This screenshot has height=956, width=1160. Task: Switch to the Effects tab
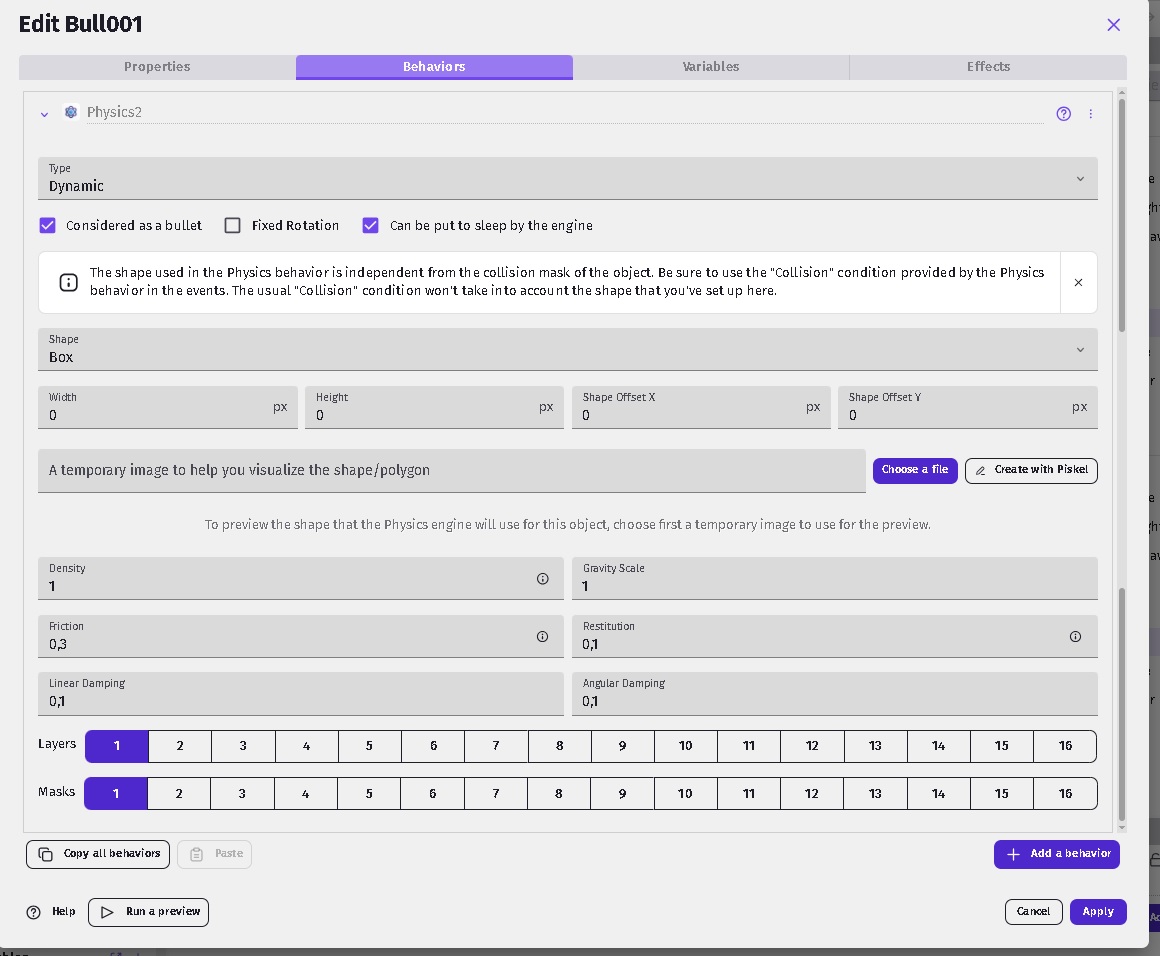pyautogui.click(x=988, y=67)
